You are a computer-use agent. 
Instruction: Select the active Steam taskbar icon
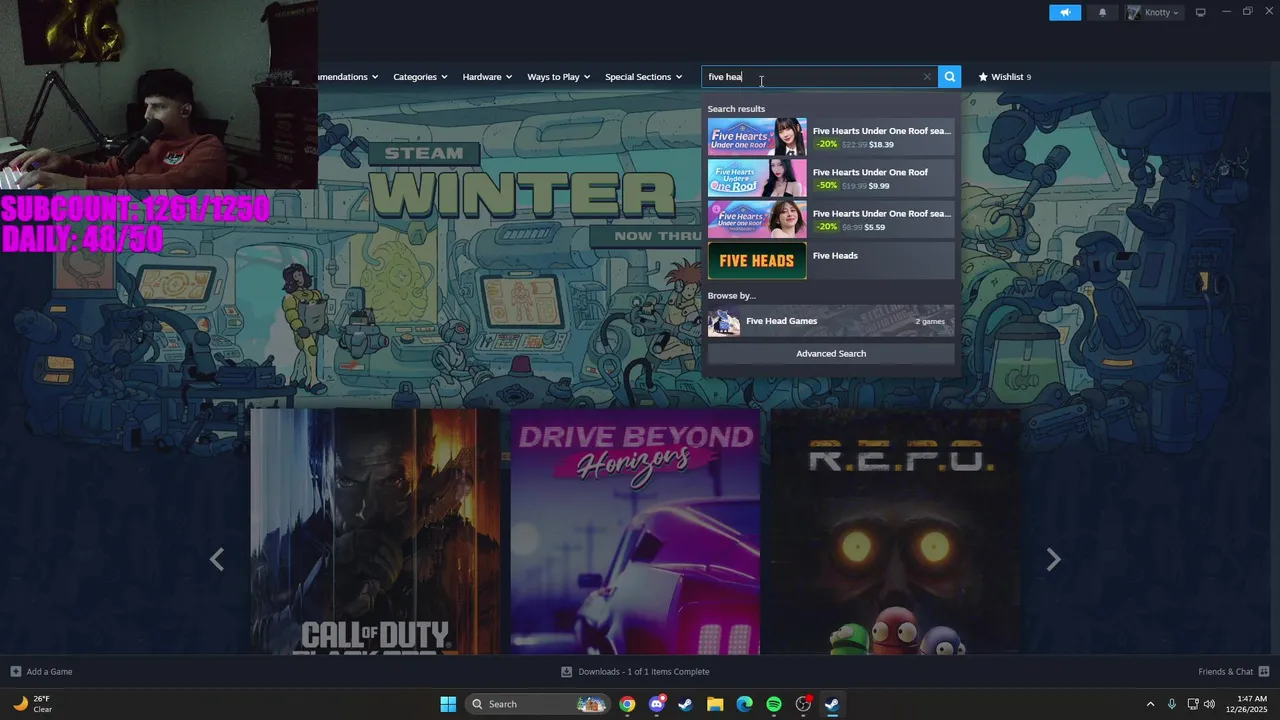pyautogui.click(x=832, y=704)
